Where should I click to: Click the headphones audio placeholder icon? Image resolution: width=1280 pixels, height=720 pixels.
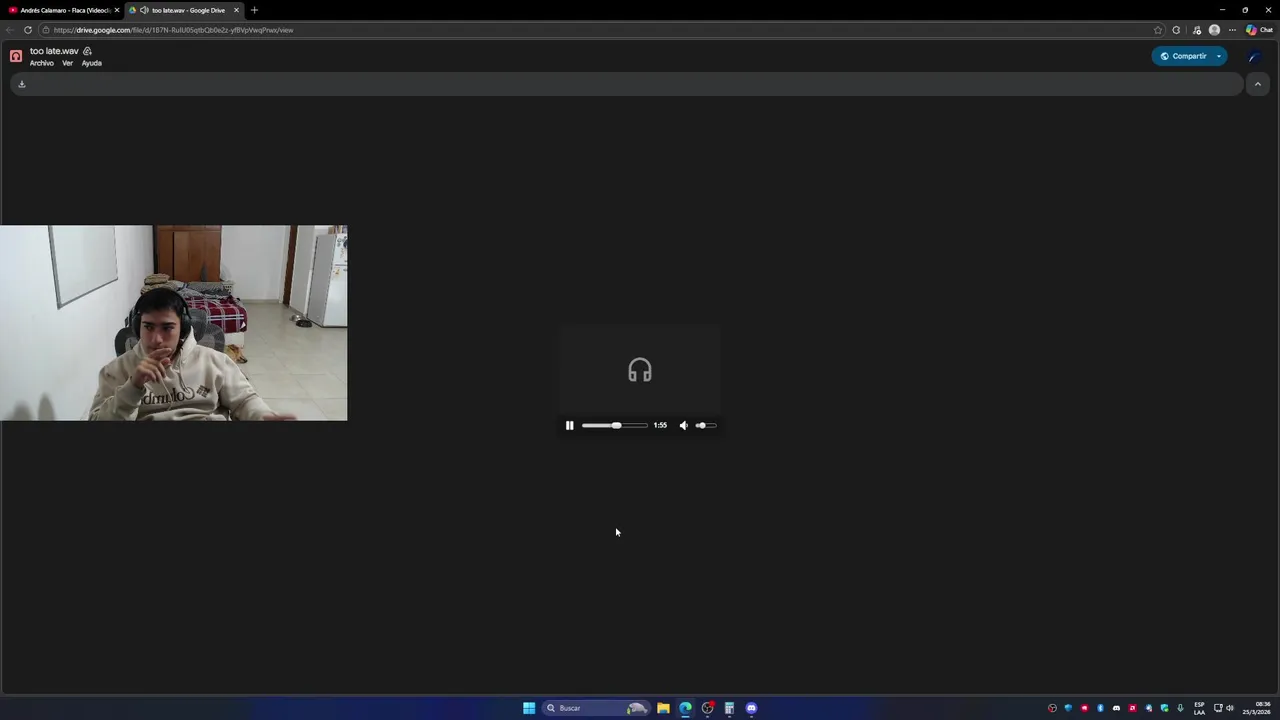(x=640, y=371)
